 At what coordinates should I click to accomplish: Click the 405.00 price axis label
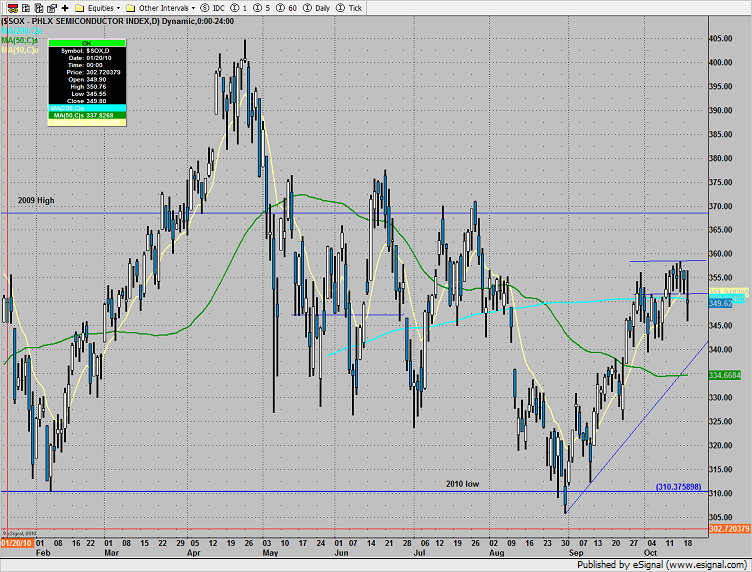[x=721, y=38]
